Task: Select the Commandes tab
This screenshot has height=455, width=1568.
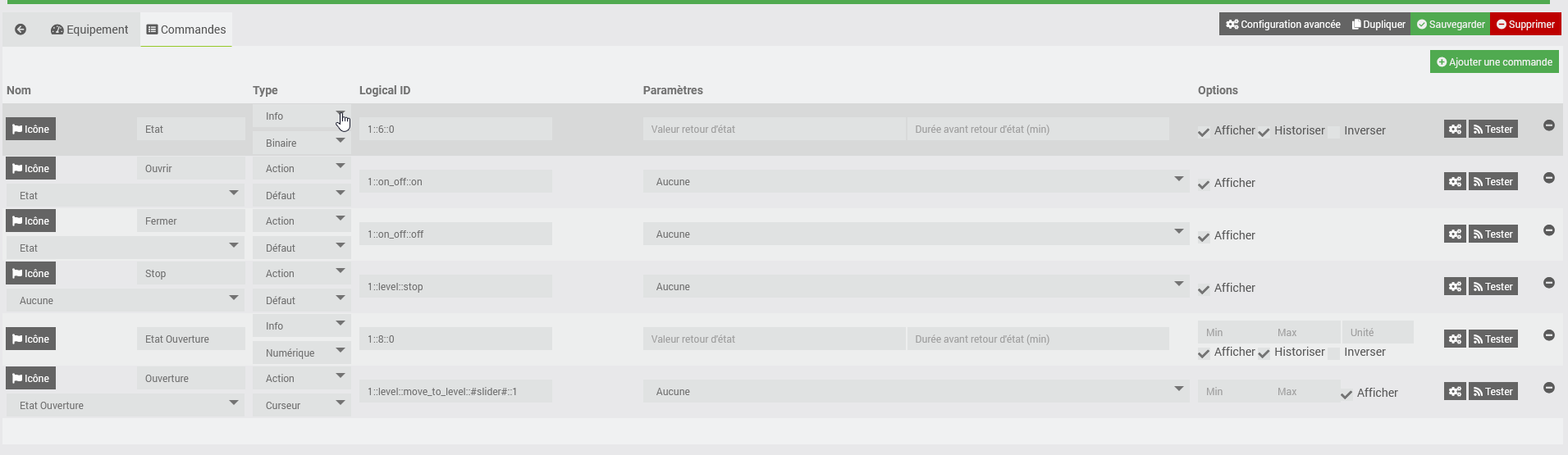Action: pos(186,30)
